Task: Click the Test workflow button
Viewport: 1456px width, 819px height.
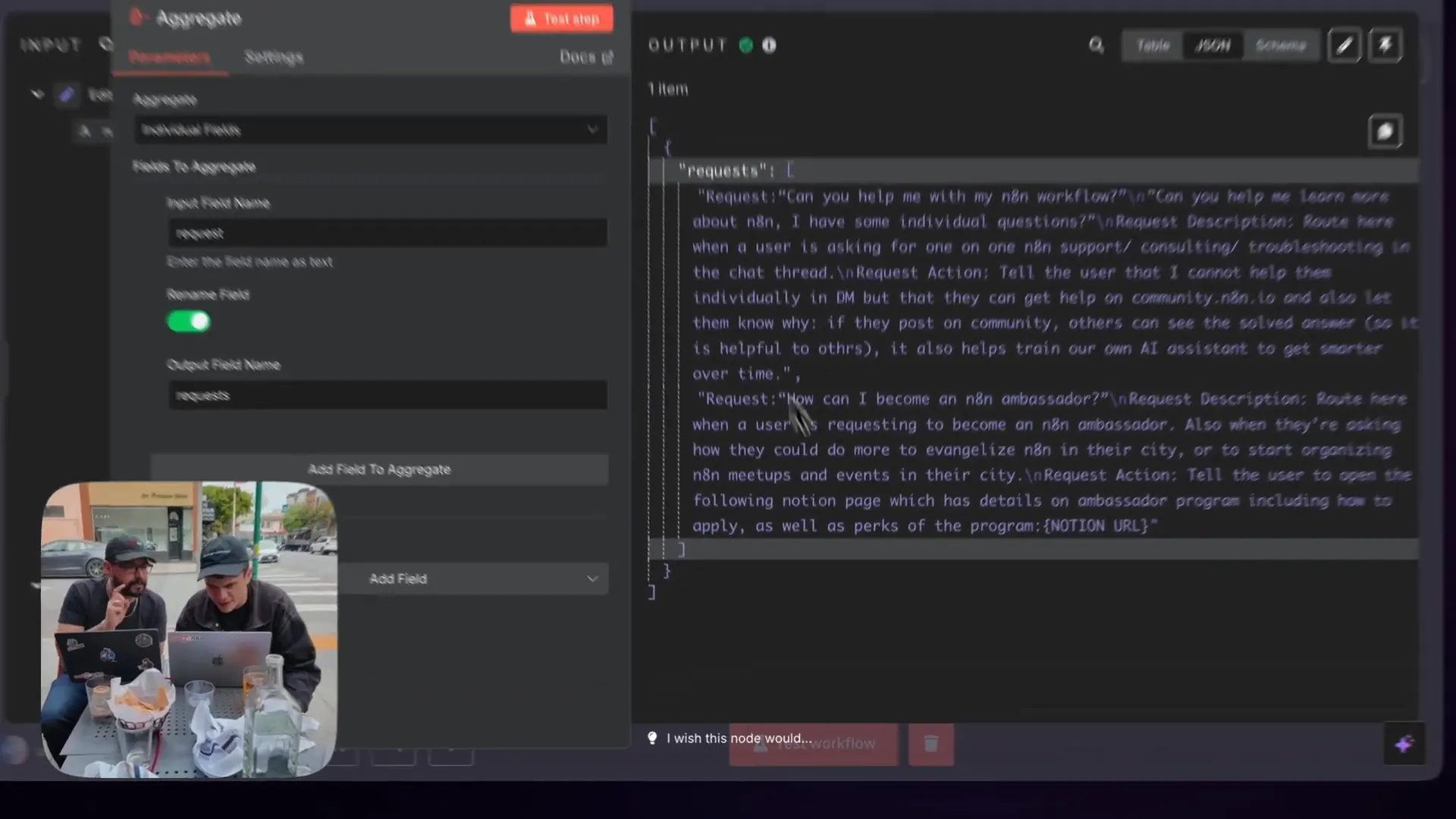Action: tap(814, 745)
